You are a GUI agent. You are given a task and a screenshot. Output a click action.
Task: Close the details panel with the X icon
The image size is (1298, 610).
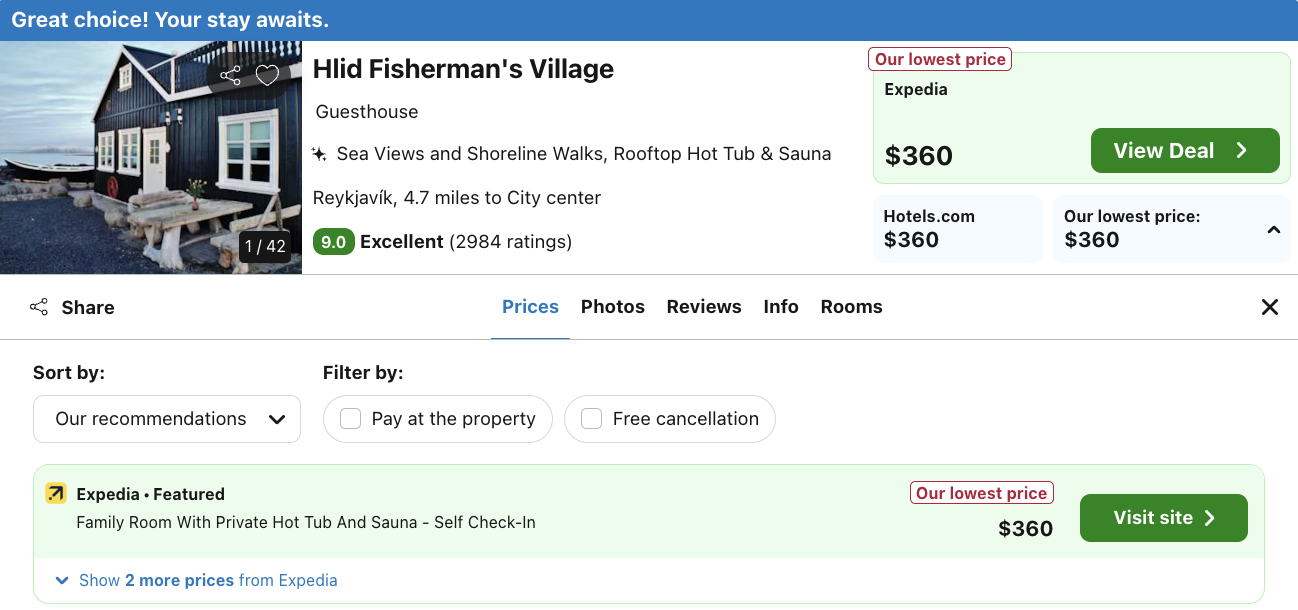[1270, 307]
